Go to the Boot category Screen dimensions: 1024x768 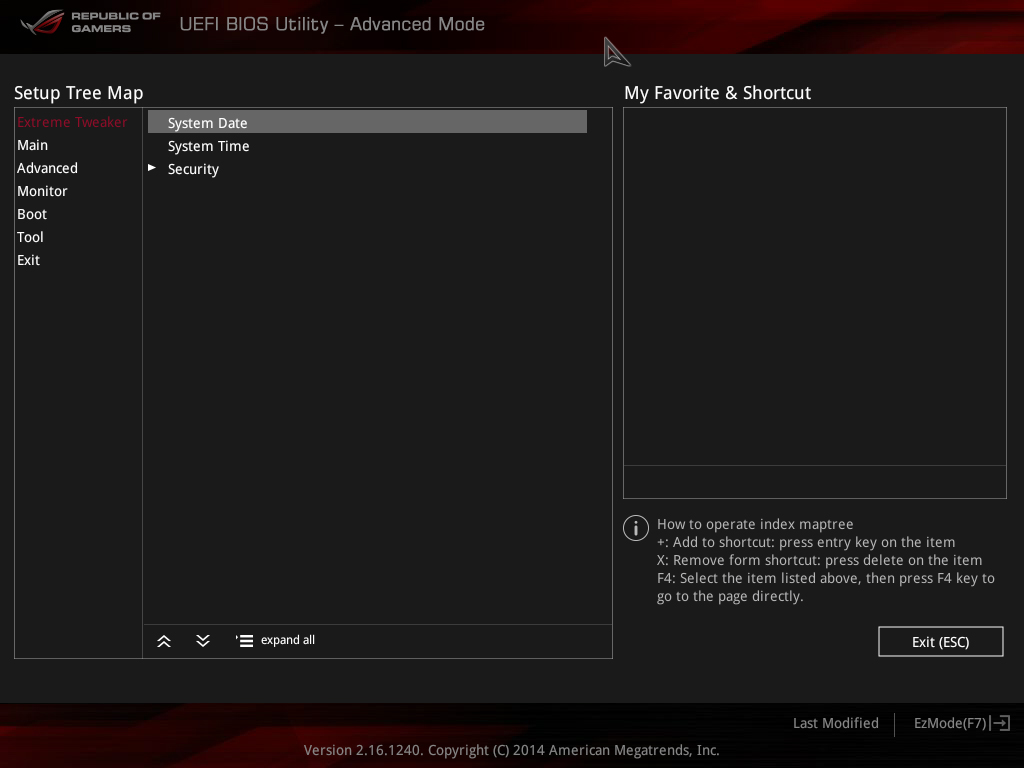tap(32, 214)
